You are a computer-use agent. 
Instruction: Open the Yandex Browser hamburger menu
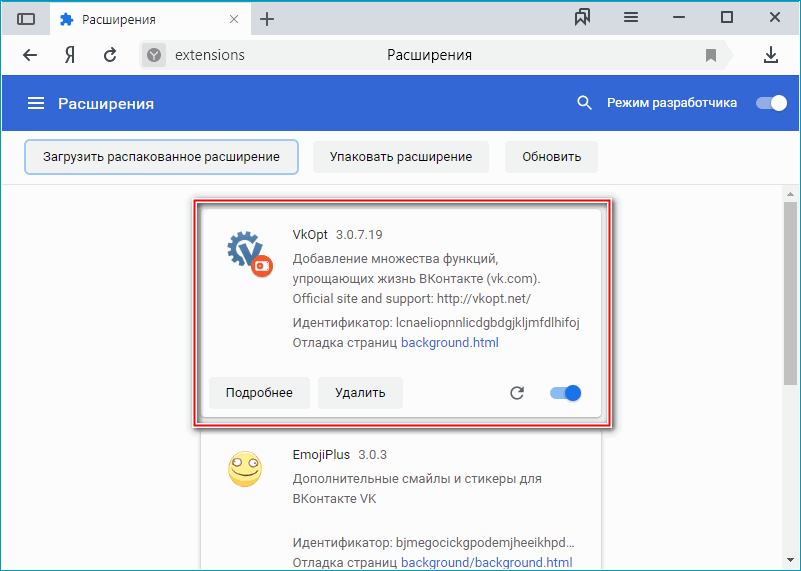coord(630,18)
